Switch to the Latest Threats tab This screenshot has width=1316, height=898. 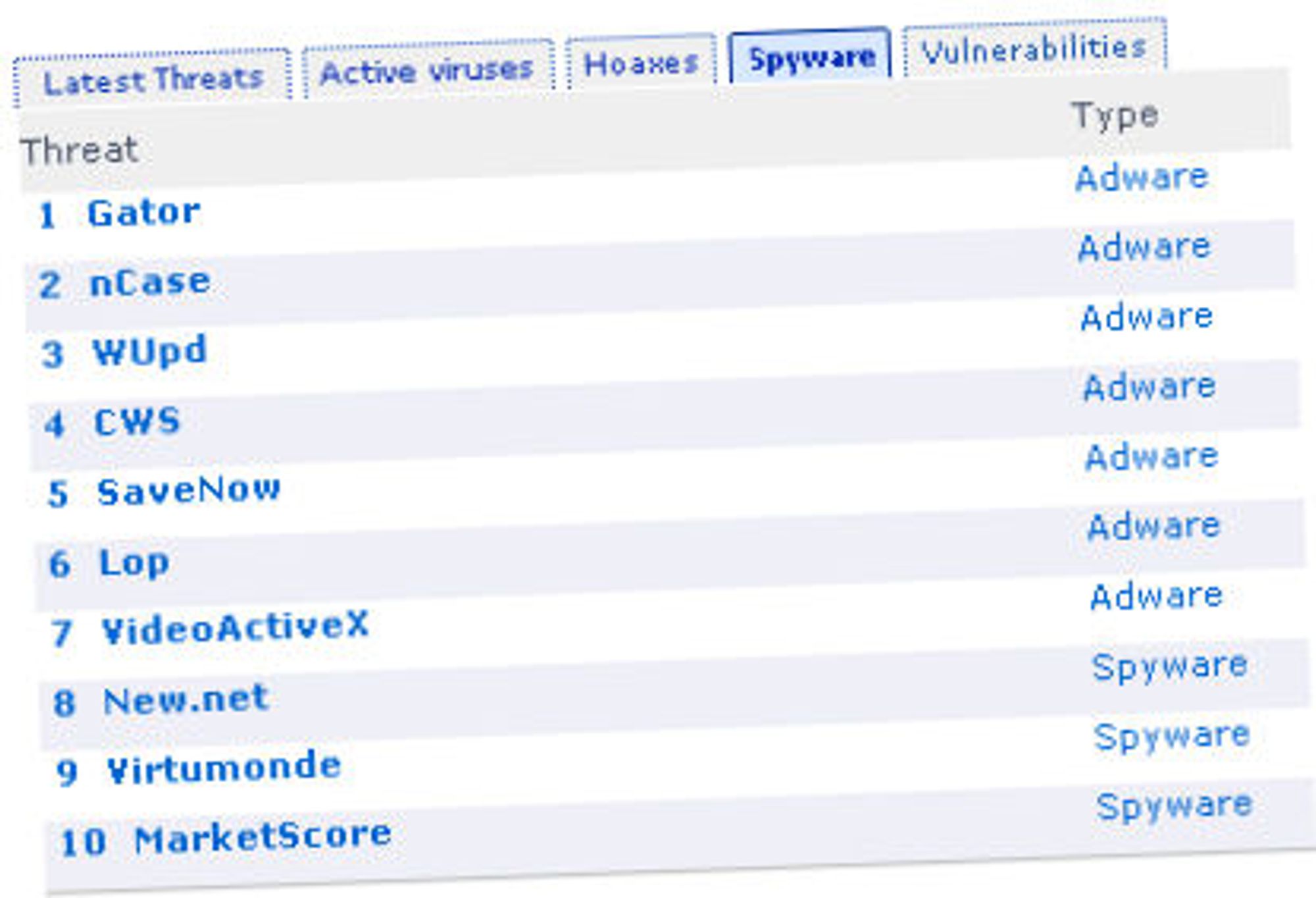click(x=152, y=78)
